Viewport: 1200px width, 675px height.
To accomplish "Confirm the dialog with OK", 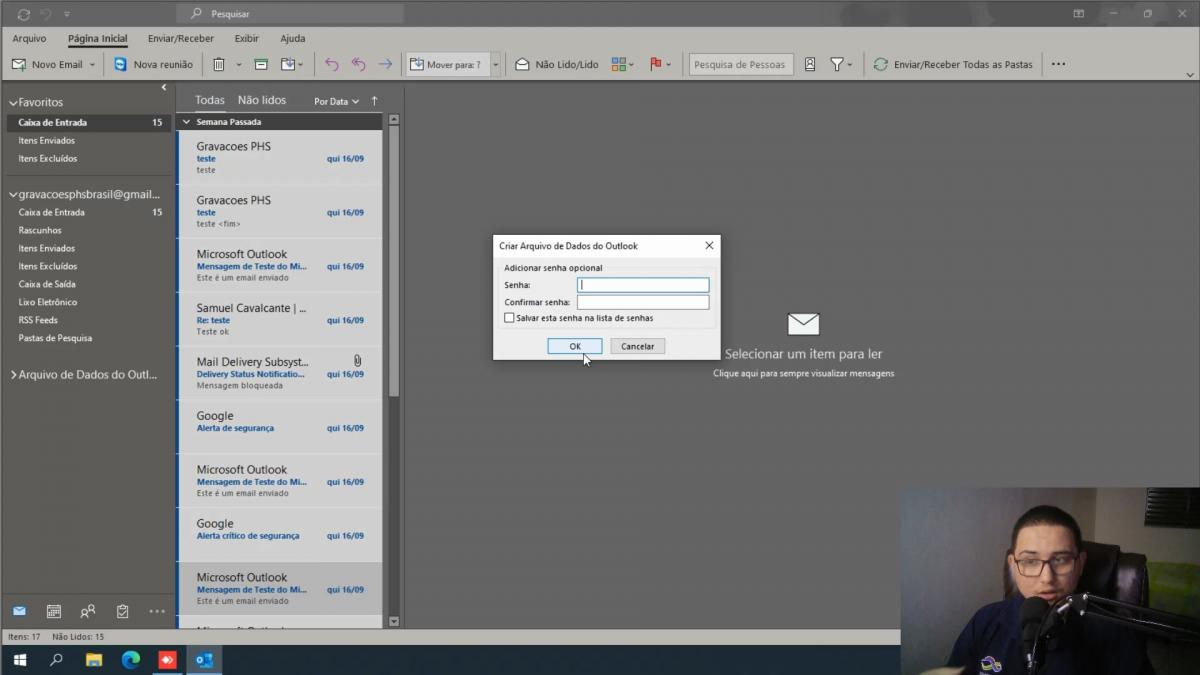I will [x=575, y=346].
